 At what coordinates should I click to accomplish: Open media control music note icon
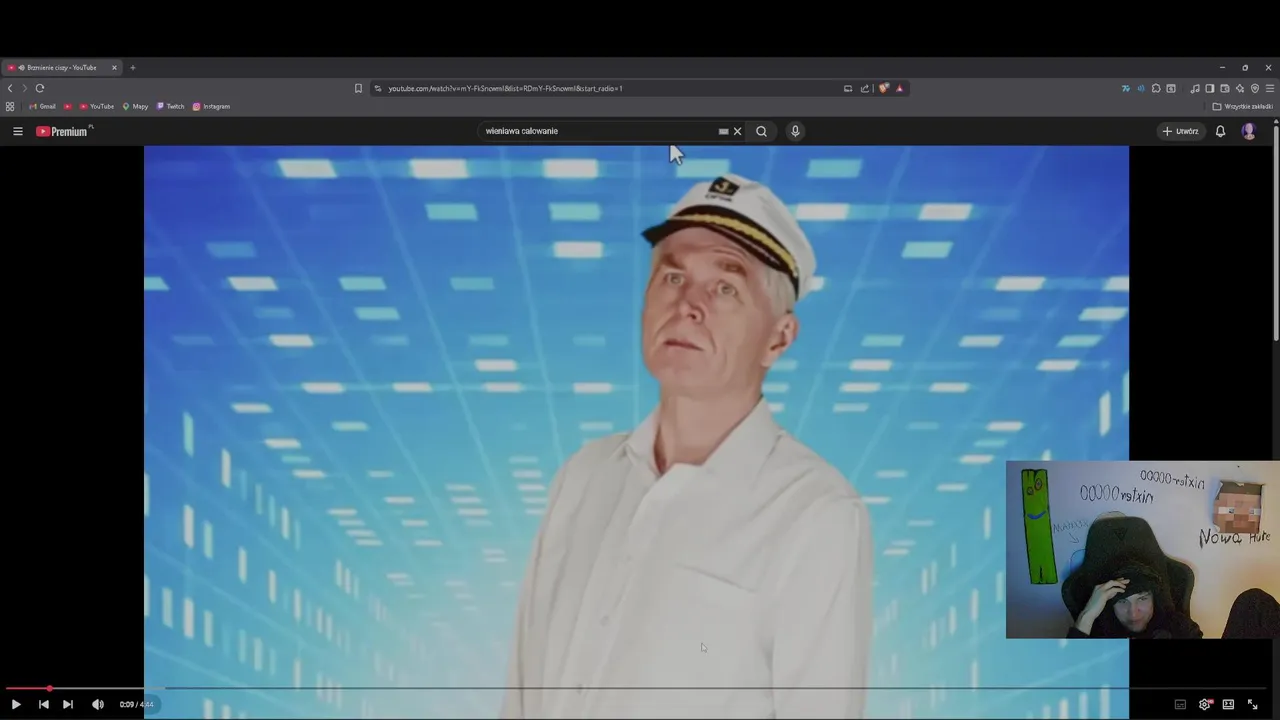pyautogui.click(x=1195, y=88)
